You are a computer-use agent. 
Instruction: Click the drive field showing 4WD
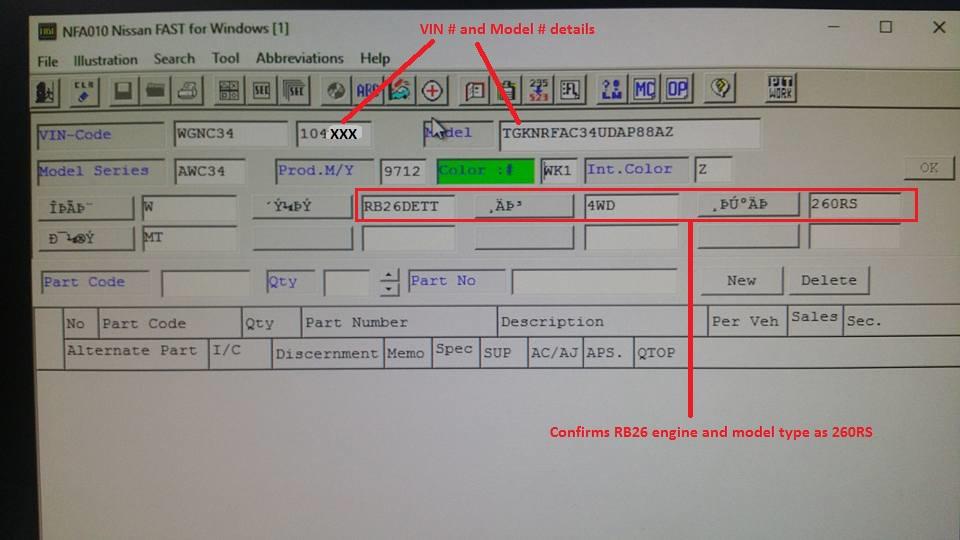tap(631, 205)
